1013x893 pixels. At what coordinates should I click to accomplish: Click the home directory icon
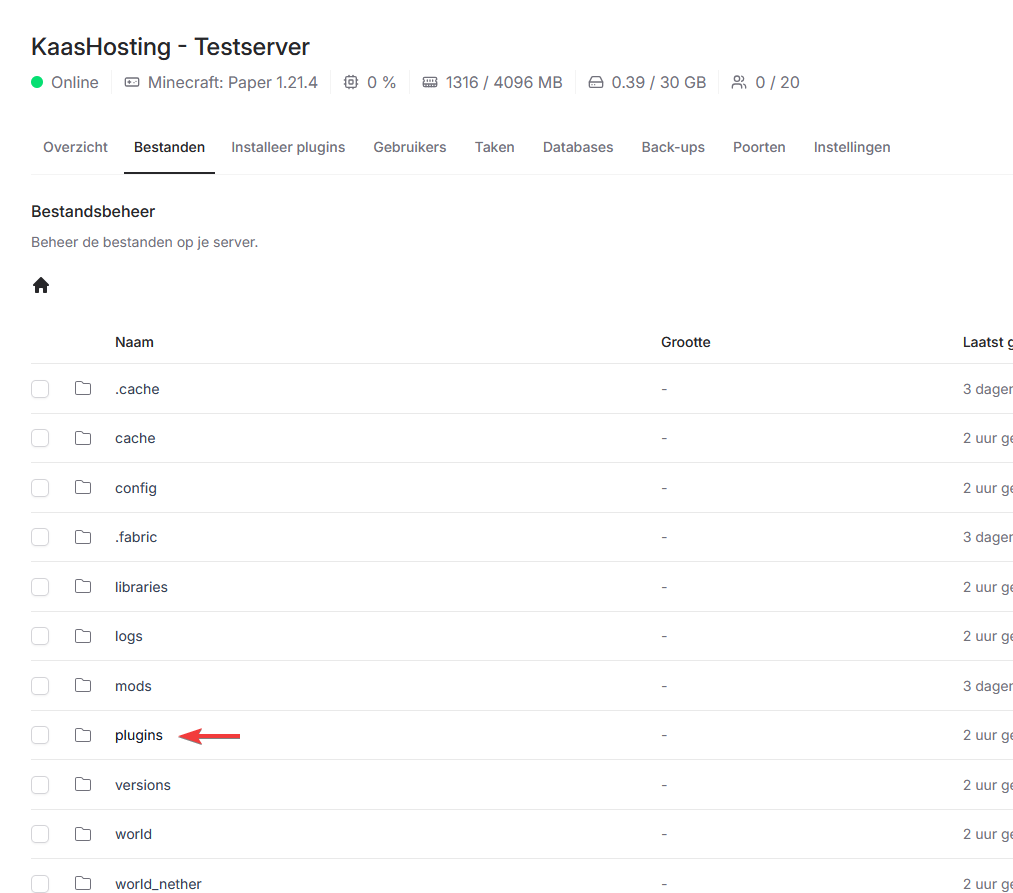(x=41, y=286)
